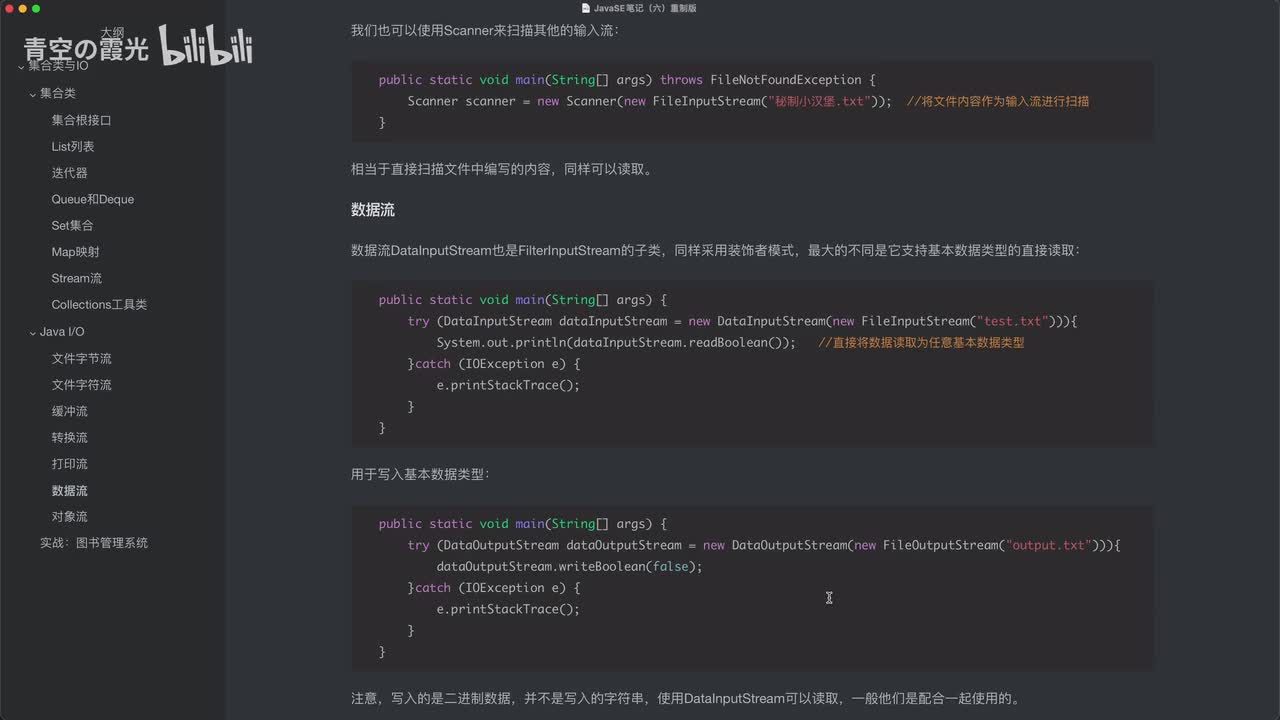Open the 集合根接口 outline entry
This screenshot has width=1280, height=720.
(x=81, y=120)
